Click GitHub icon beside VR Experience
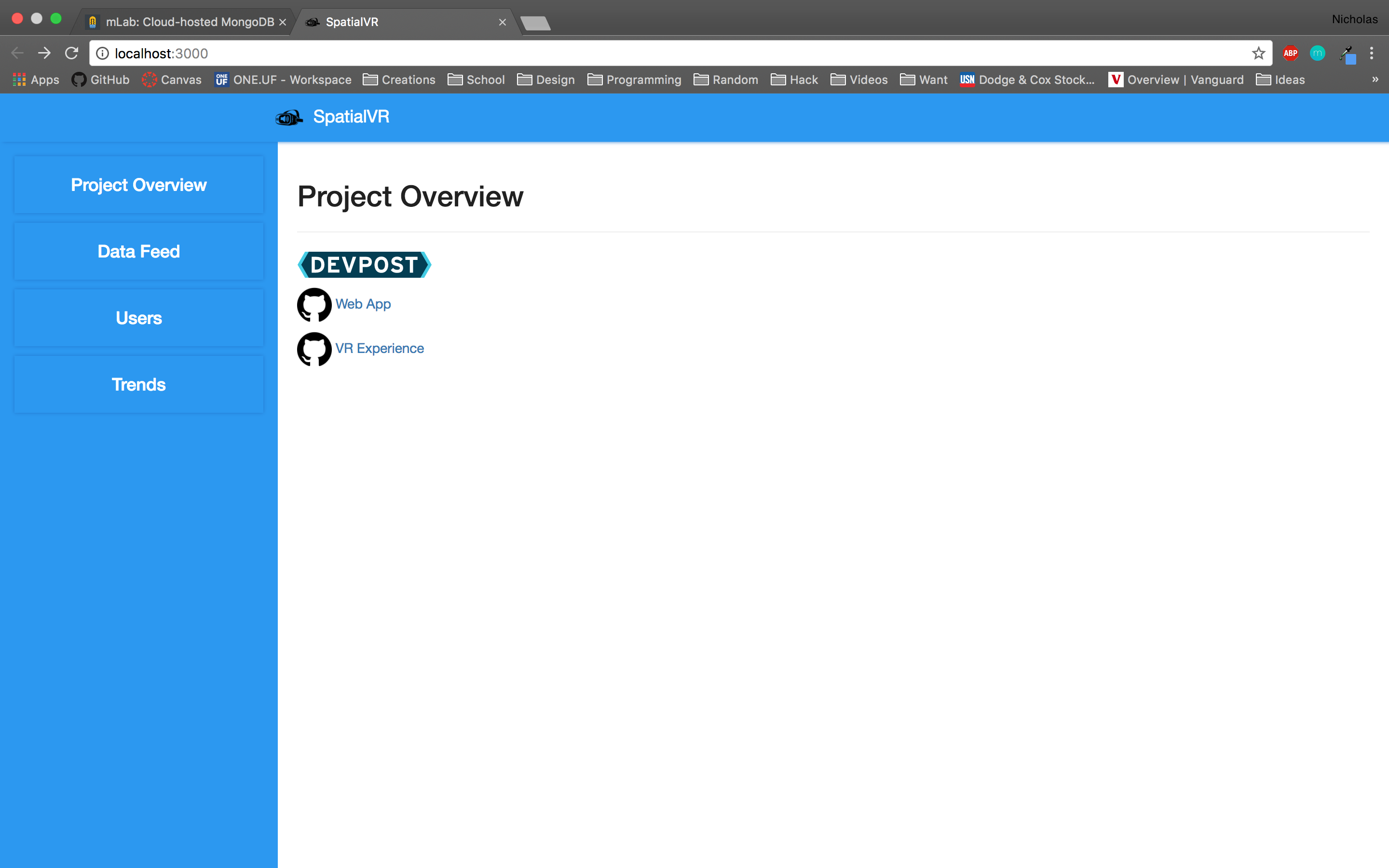Viewport: 1389px width, 868px height. coord(314,349)
